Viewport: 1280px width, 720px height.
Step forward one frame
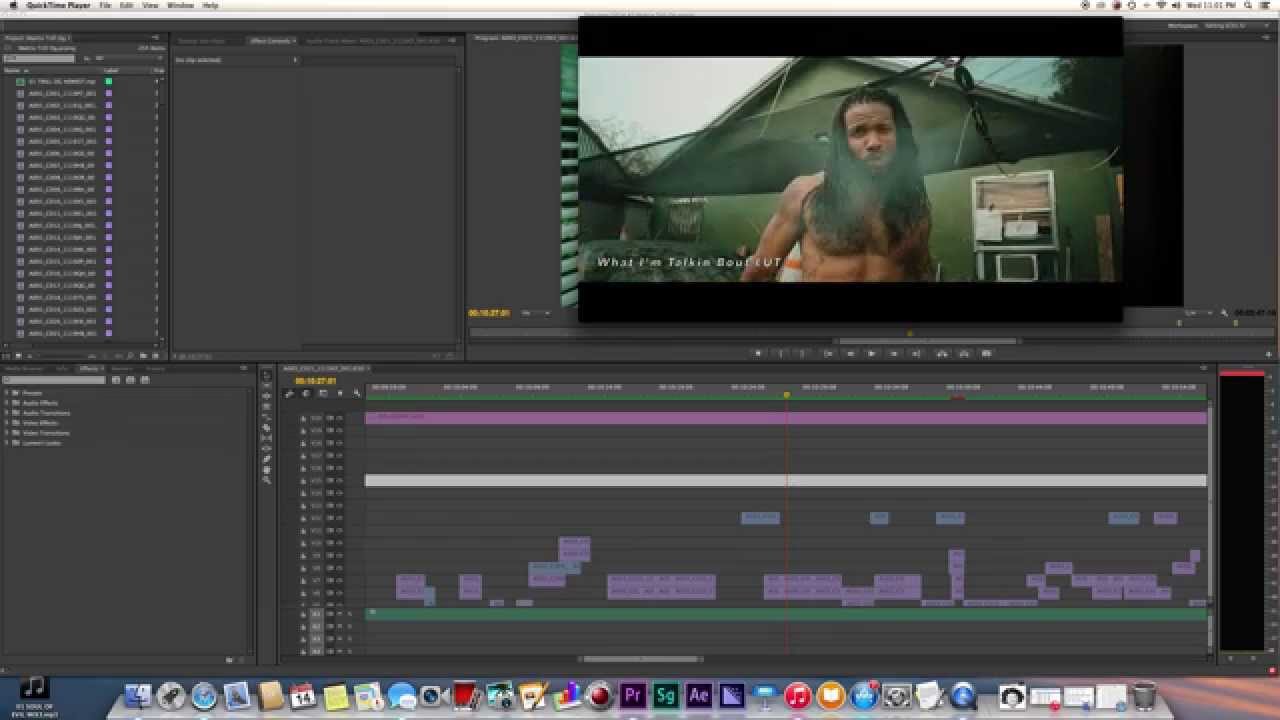pos(894,353)
